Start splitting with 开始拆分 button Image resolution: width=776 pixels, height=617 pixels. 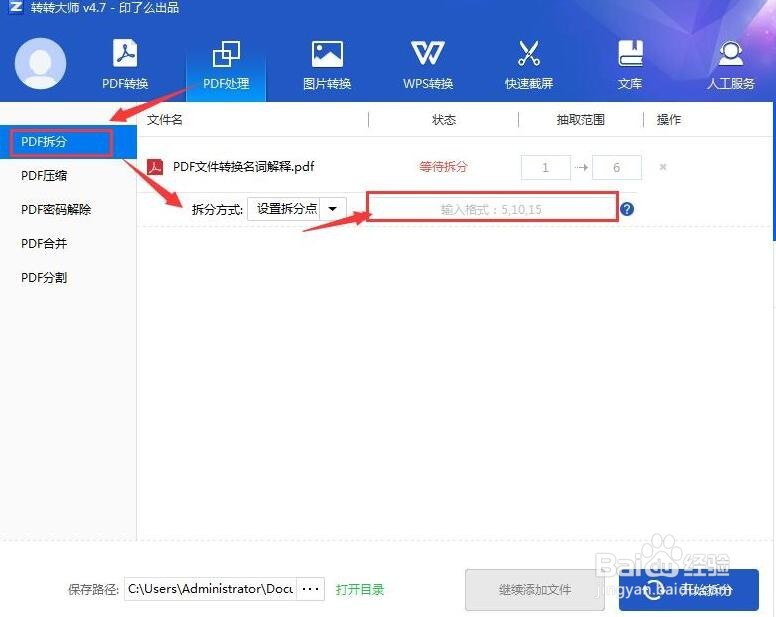(689, 590)
